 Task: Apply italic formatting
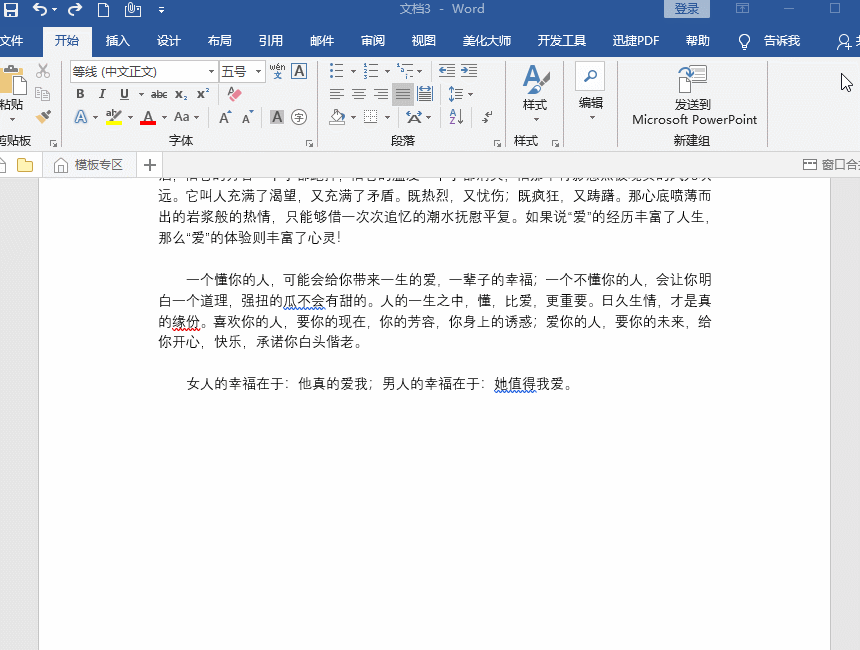pyautogui.click(x=103, y=93)
